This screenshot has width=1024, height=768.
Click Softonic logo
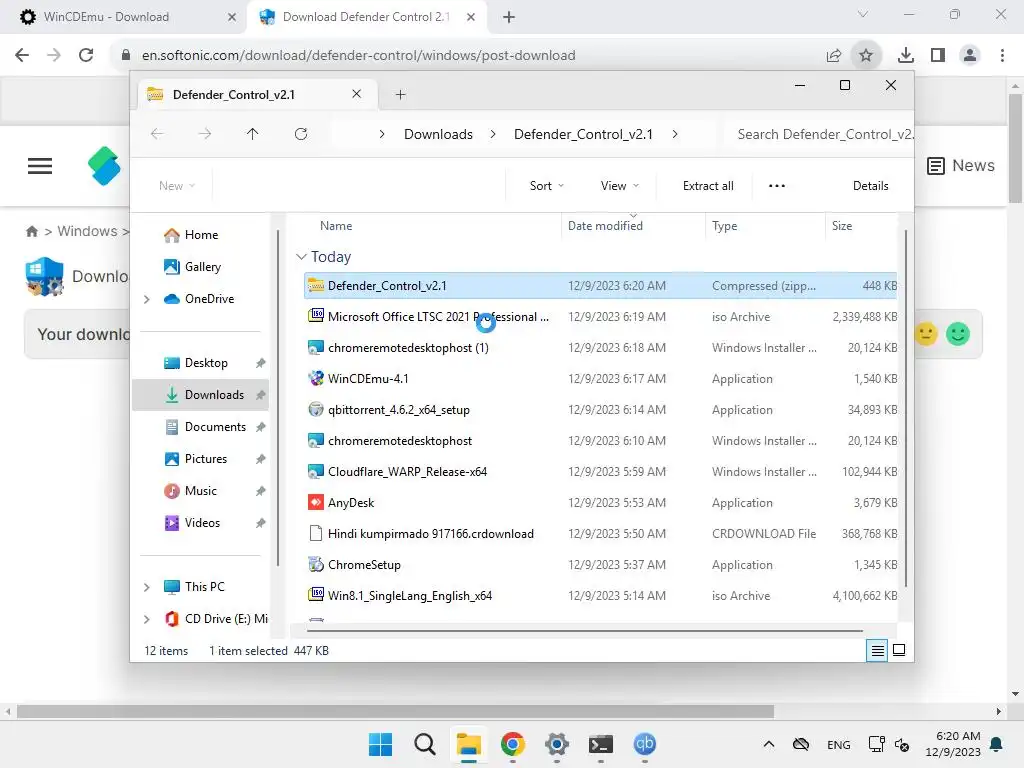[104, 166]
